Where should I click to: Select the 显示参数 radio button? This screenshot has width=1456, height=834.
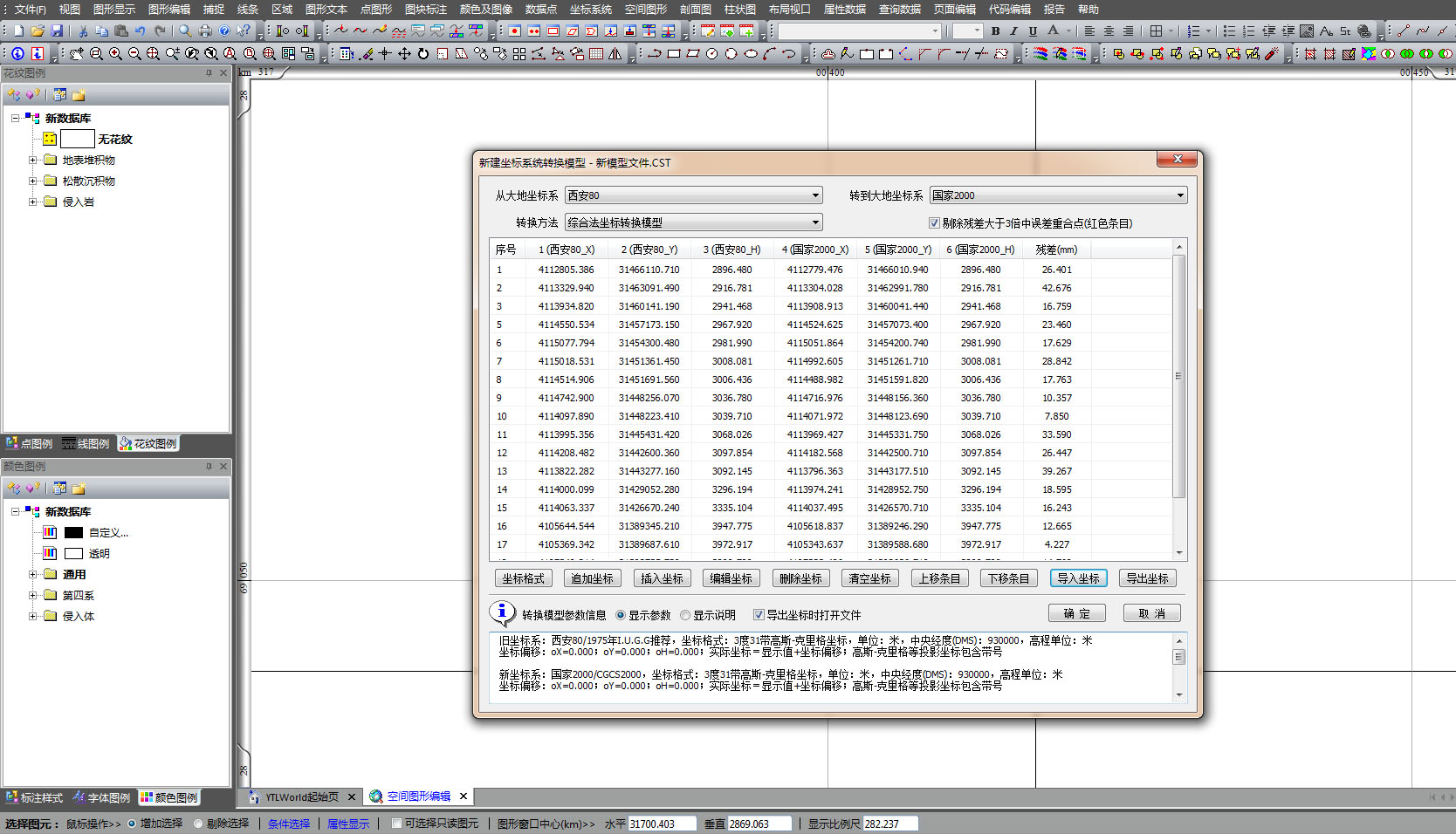pos(621,615)
